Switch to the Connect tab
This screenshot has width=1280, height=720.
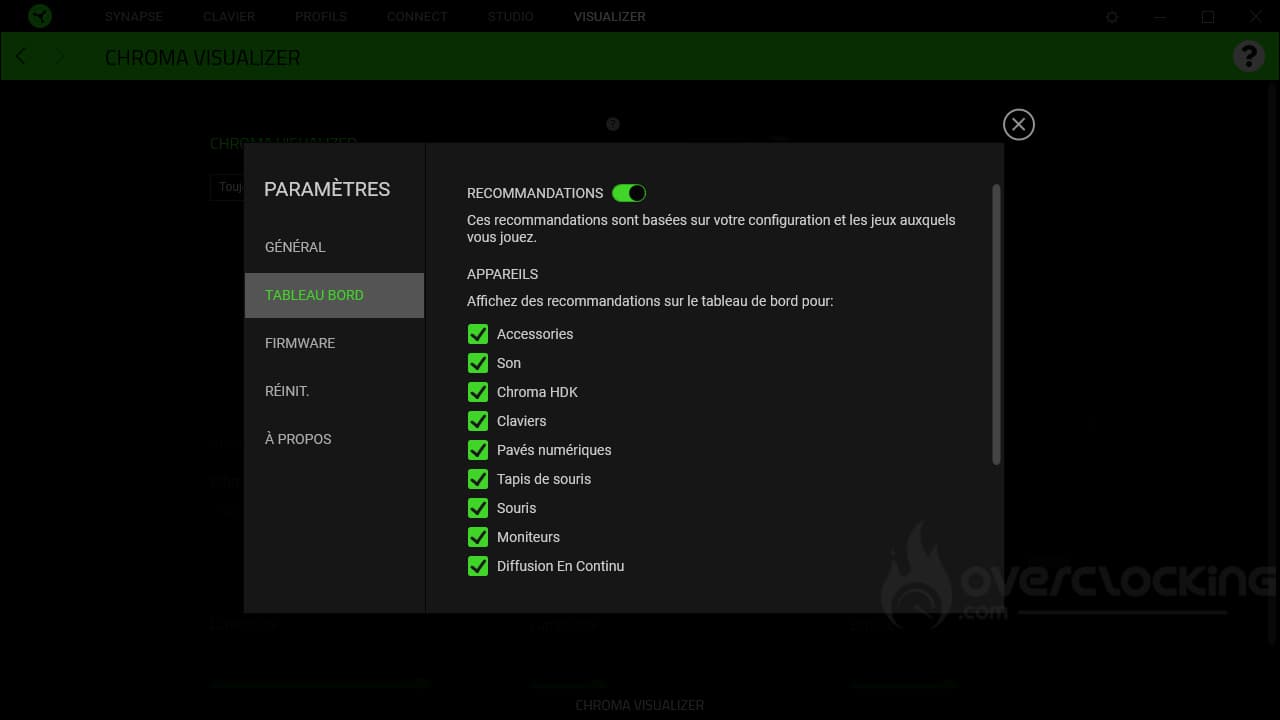(417, 17)
